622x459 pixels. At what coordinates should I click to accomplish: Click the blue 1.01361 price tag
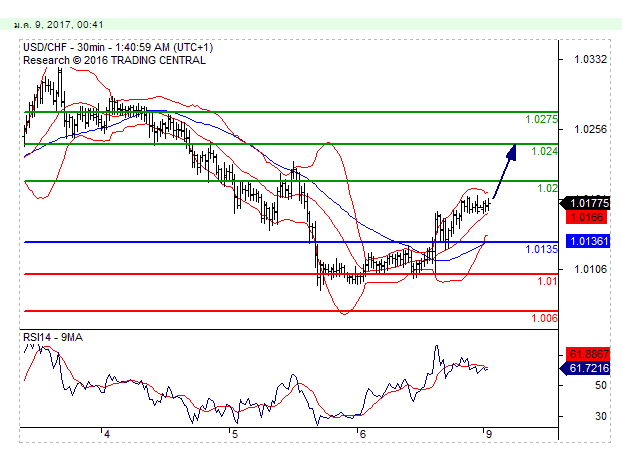click(x=587, y=241)
